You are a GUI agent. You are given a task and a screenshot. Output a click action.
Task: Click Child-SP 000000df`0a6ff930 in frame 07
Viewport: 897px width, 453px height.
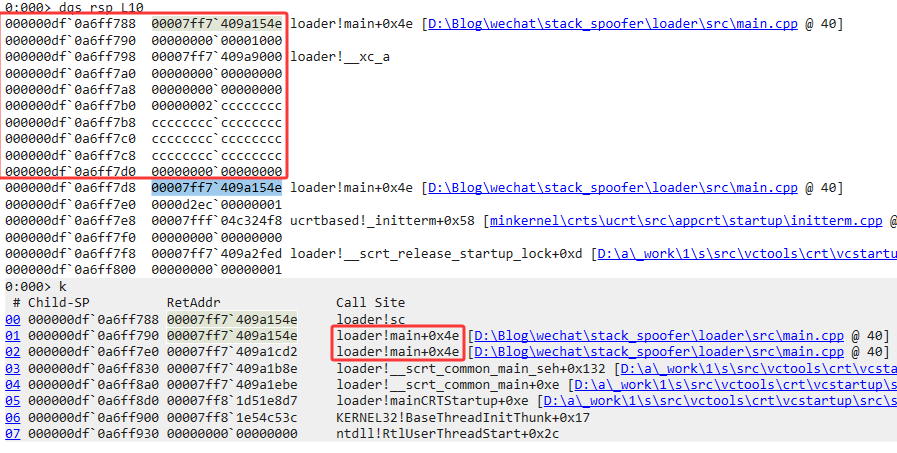point(94,434)
